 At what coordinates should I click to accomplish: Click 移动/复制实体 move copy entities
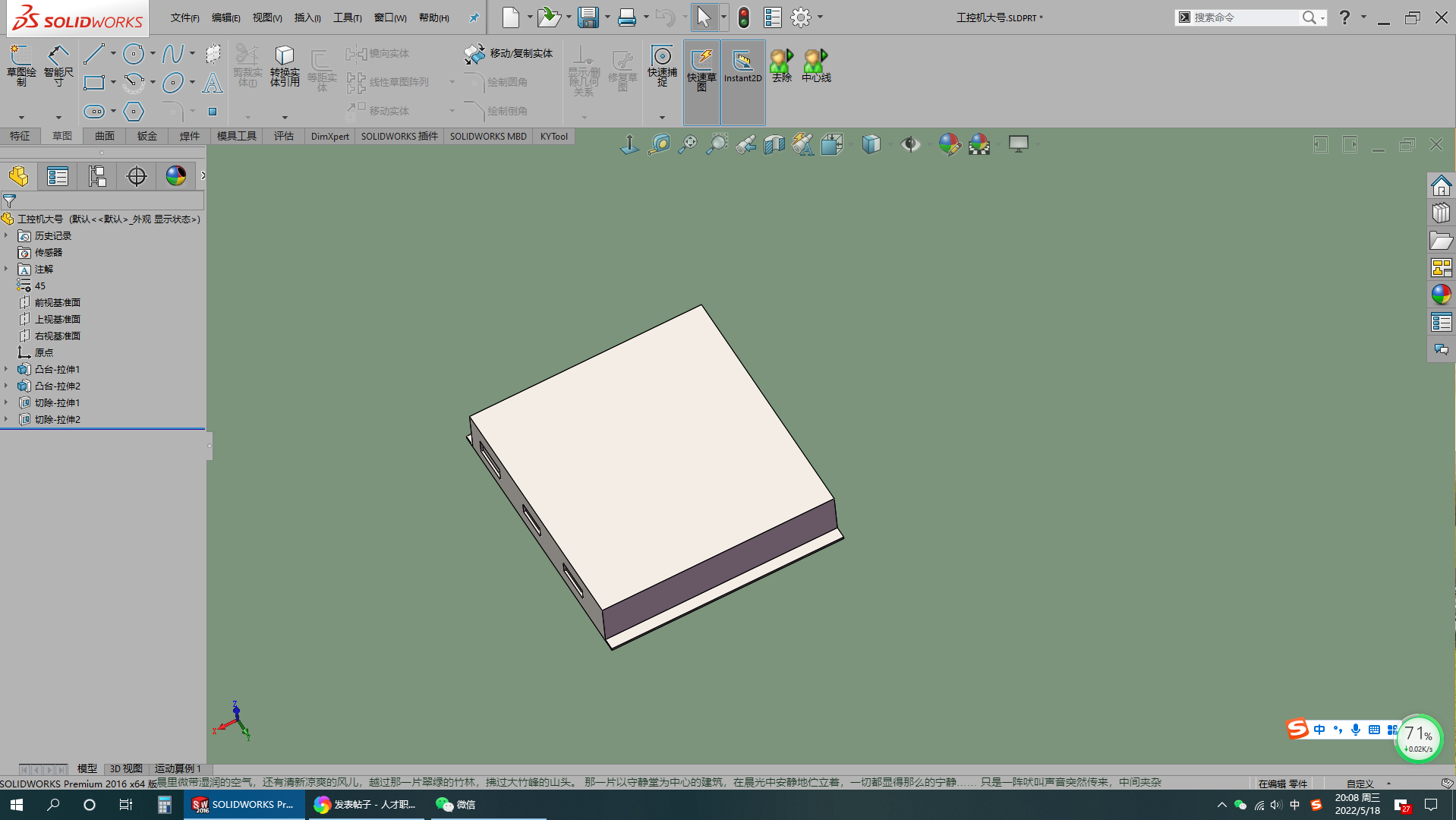(x=509, y=53)
